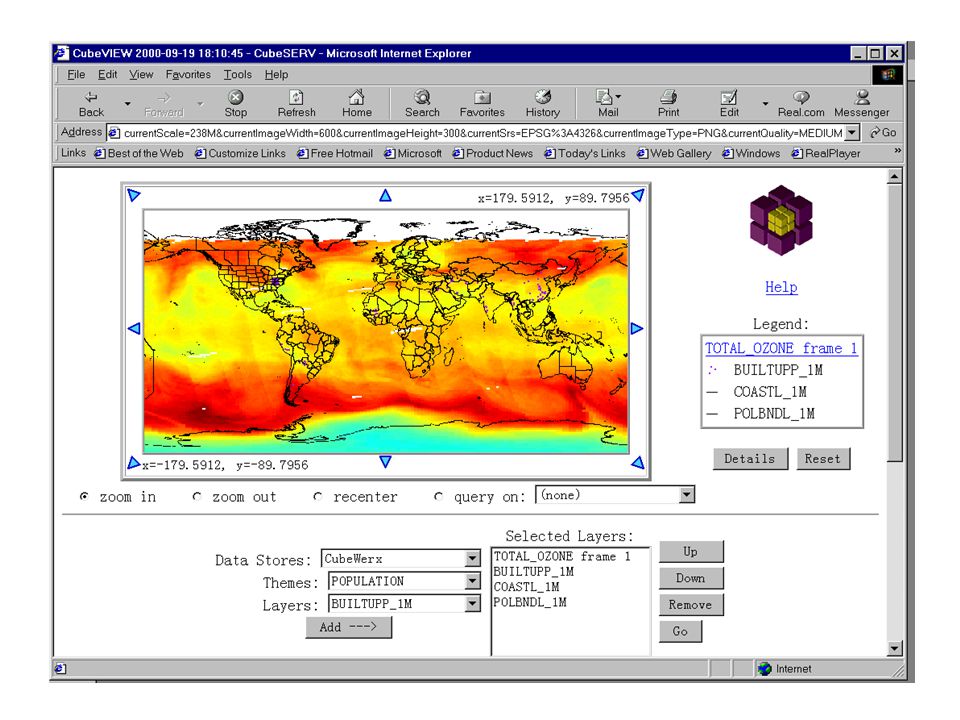This screenshot has height=720, width=960.
Task: Move layer with the Down button
Action: coord(691,578)
